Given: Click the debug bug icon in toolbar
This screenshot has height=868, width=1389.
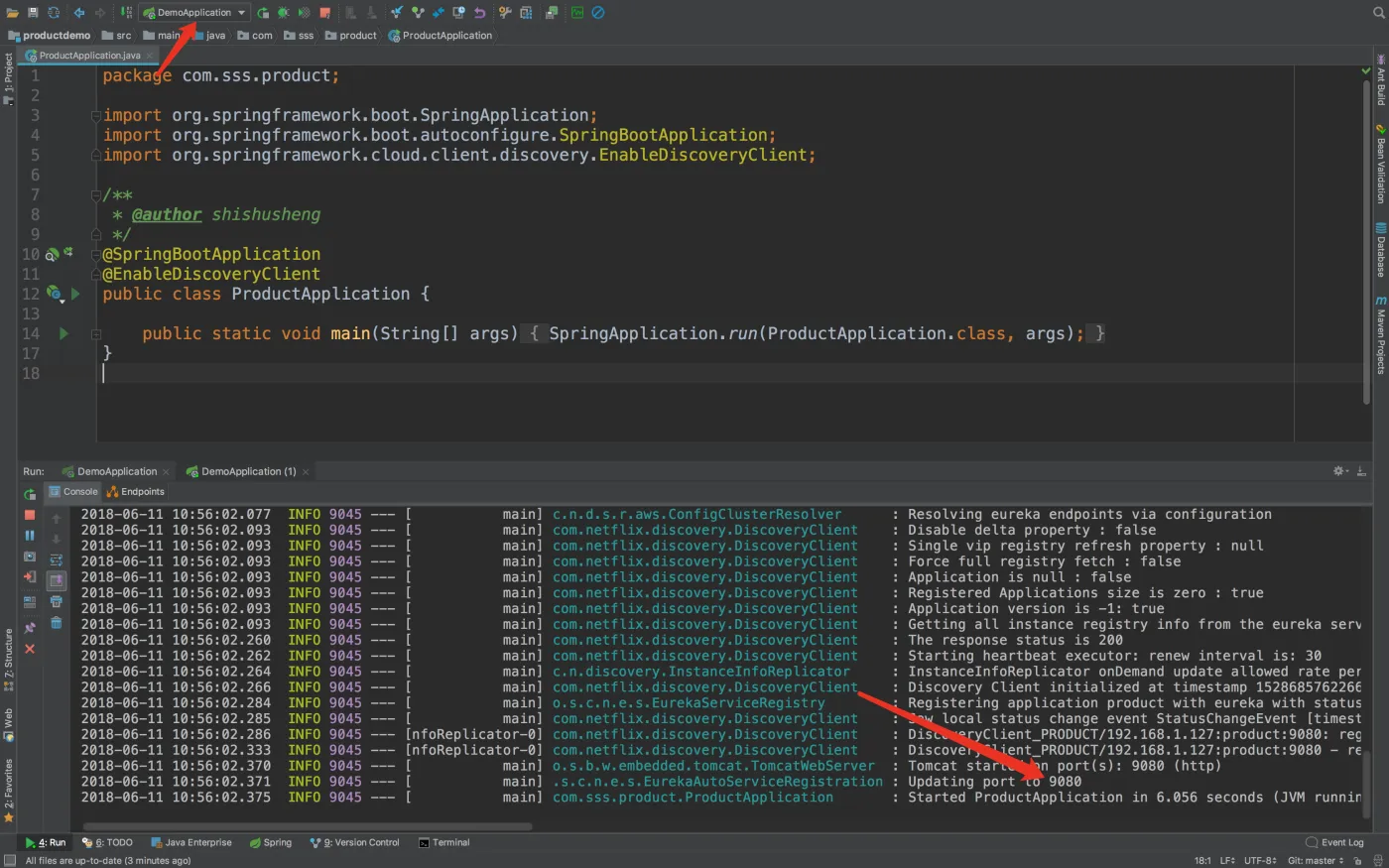Looking at the screenshot, I should (283, 13).
